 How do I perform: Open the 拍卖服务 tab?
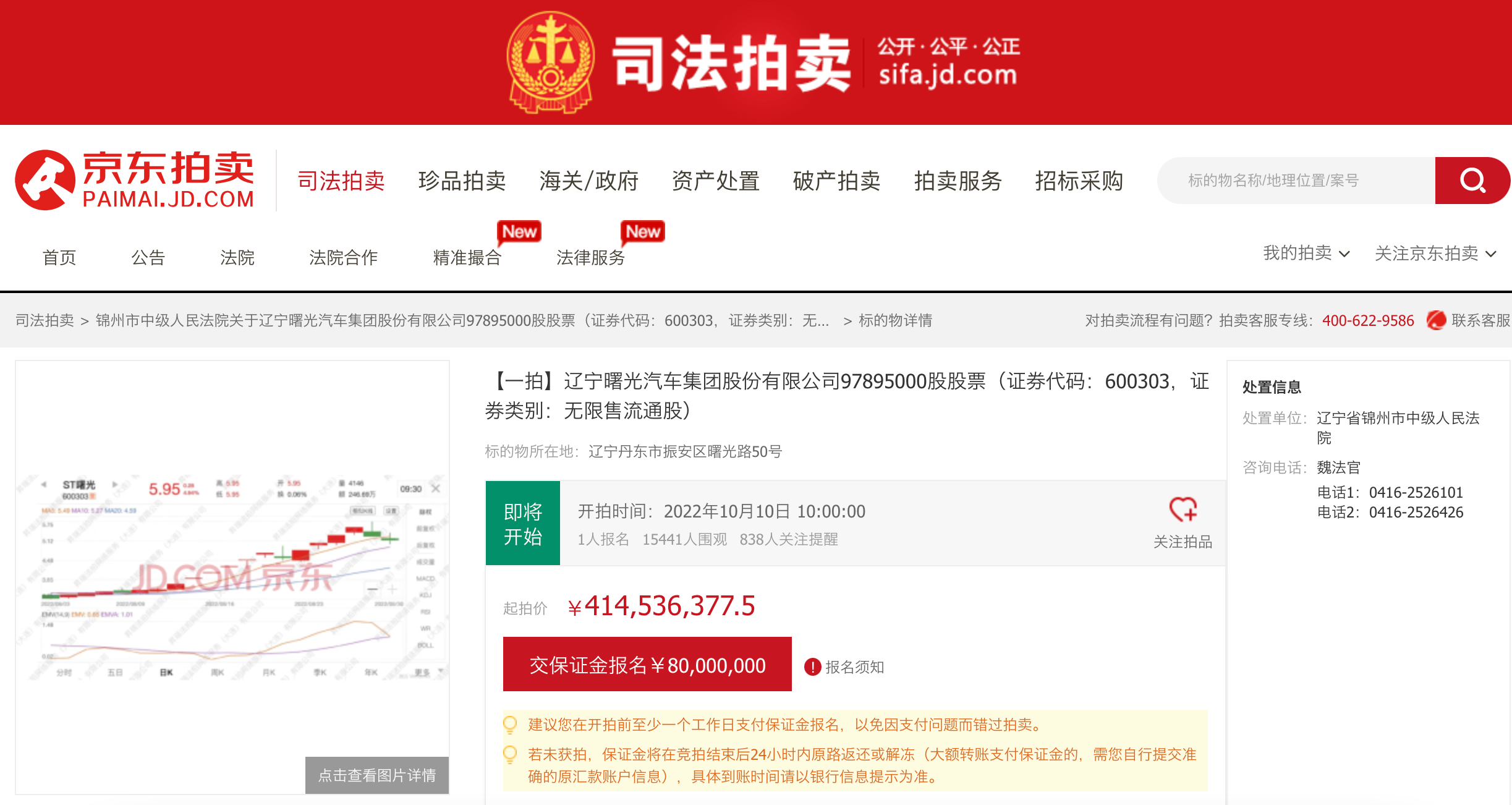point(958,181)
